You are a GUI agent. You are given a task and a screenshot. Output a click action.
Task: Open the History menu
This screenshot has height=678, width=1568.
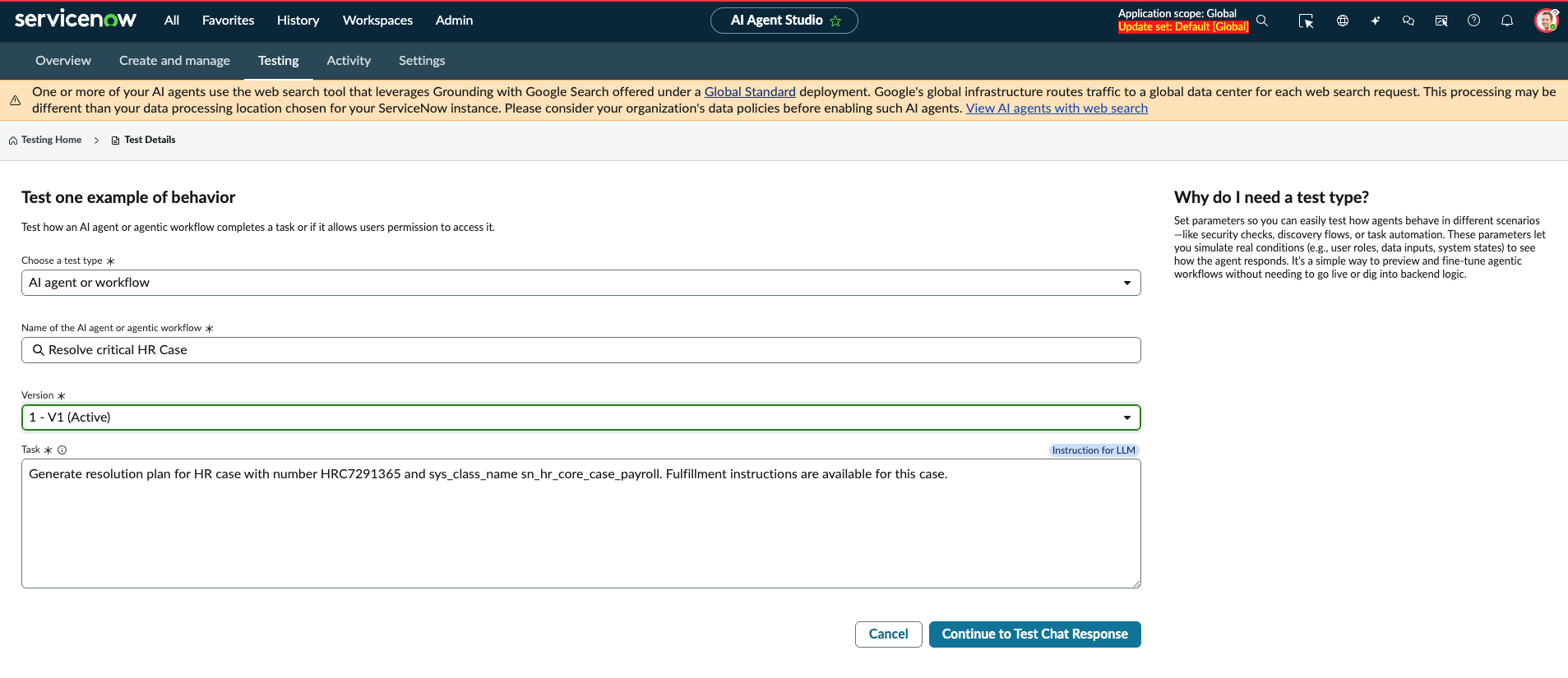298,21
